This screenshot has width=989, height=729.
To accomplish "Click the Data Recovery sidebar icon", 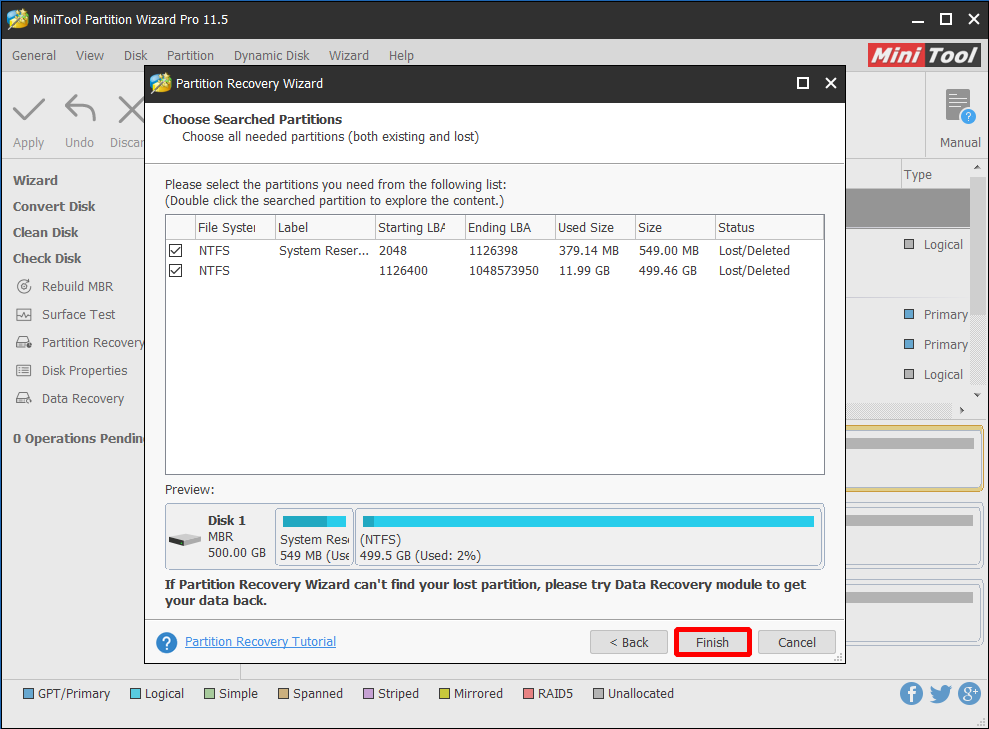I will click(x=24, y=399).
